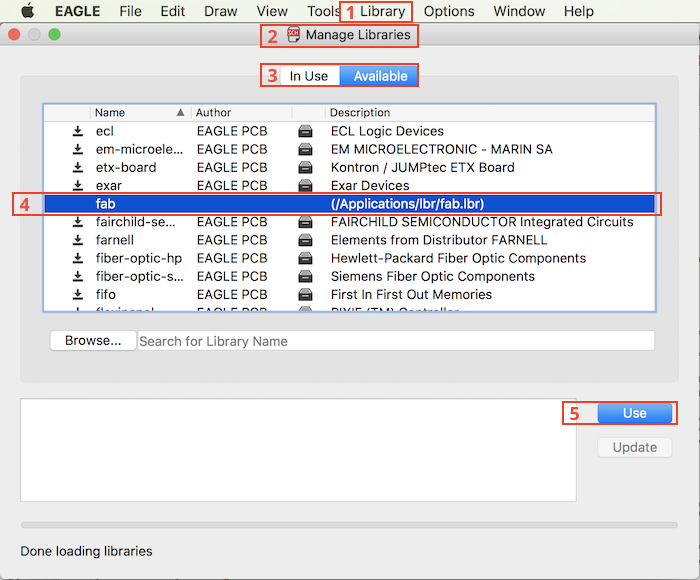Viewport: 700px width, 580px height.
Task: Click the download icon for exar library
Action: (x=78, y=185)
